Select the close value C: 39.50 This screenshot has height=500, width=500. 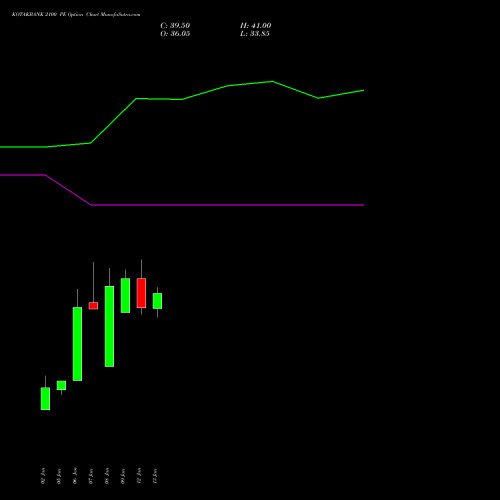pyautogui.click(x=175, y=26)
